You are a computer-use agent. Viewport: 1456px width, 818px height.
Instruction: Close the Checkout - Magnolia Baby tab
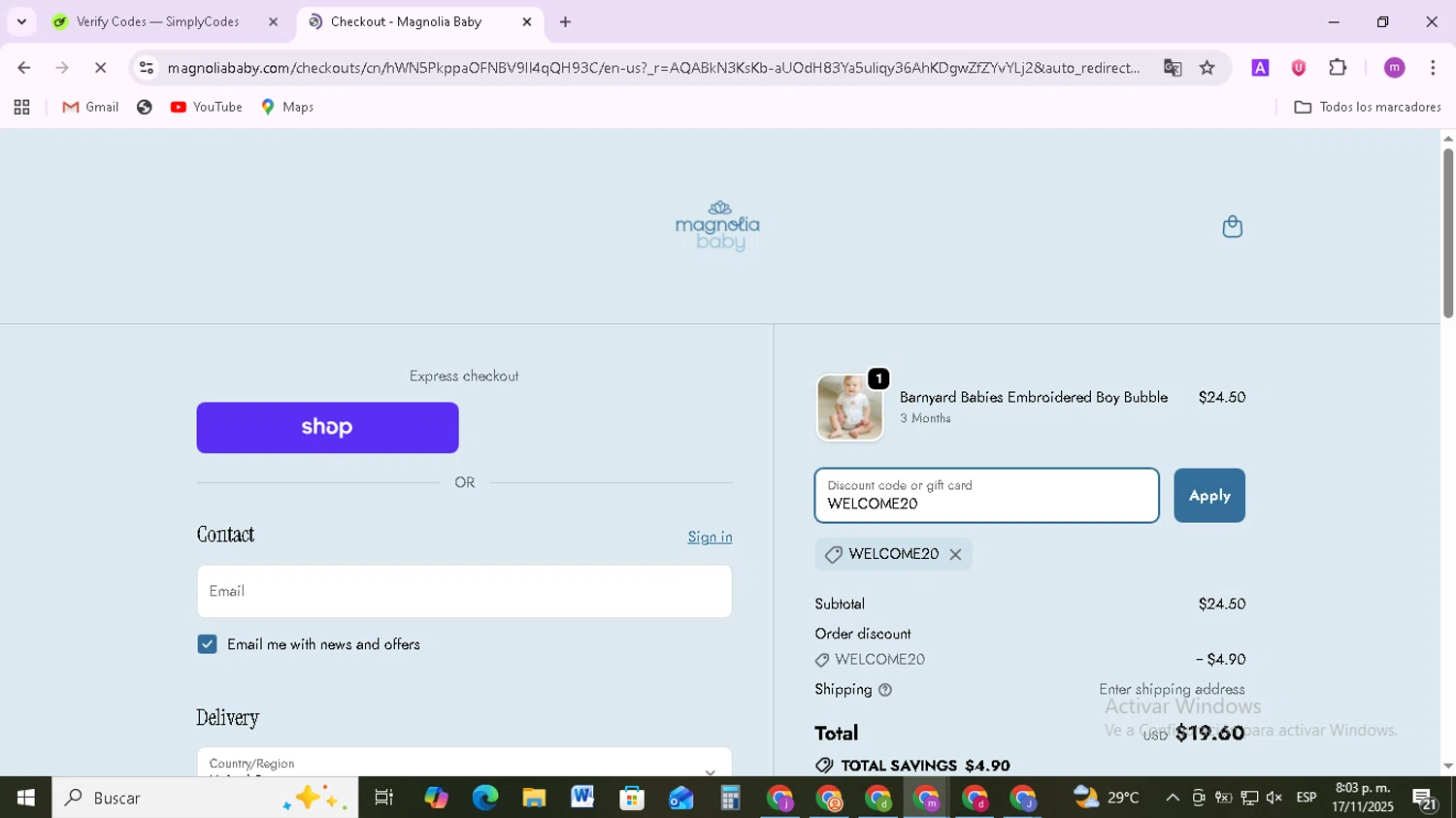click(526, 21)
